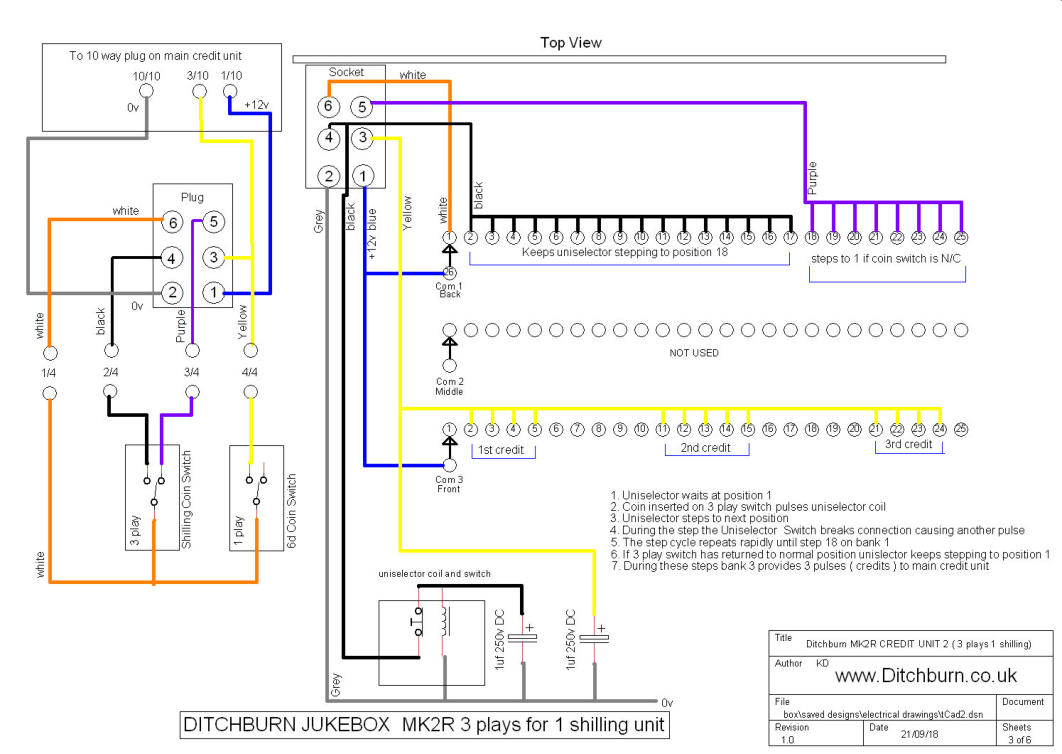This screenshot has width=1062, height=754.
Task: Click the "1 play" label
Action: click(x=238, y=530)
